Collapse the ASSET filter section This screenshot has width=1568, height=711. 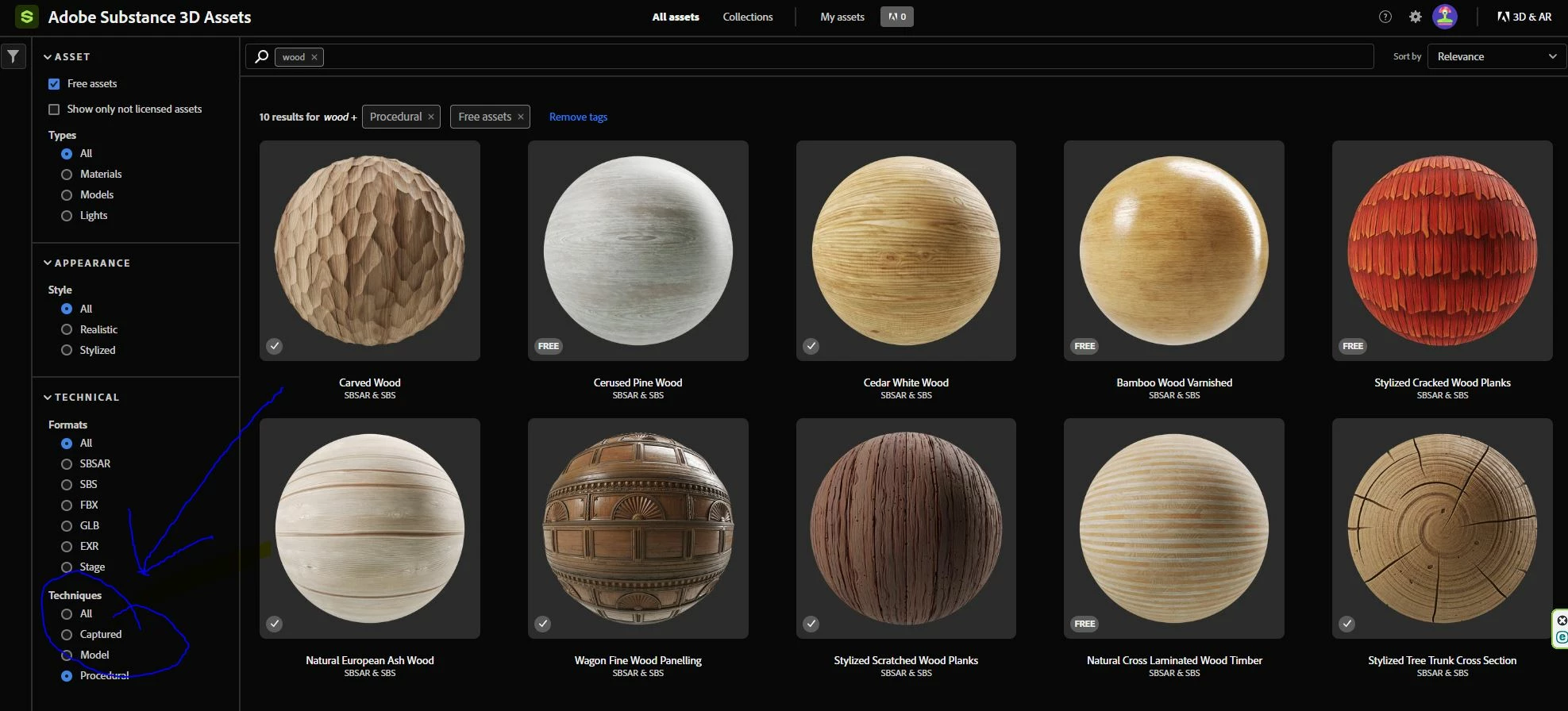pyautogui.click(x=67, y=56)
